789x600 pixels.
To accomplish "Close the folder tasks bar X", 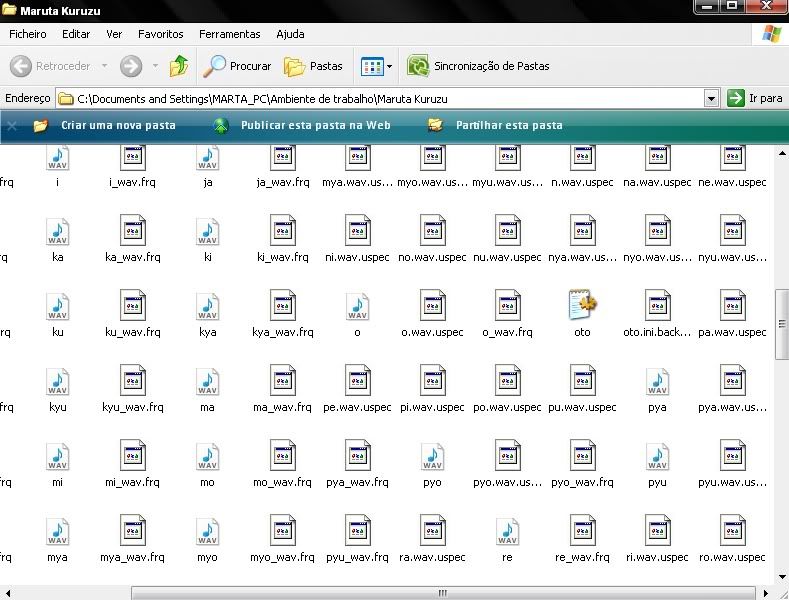I will 12,126.
